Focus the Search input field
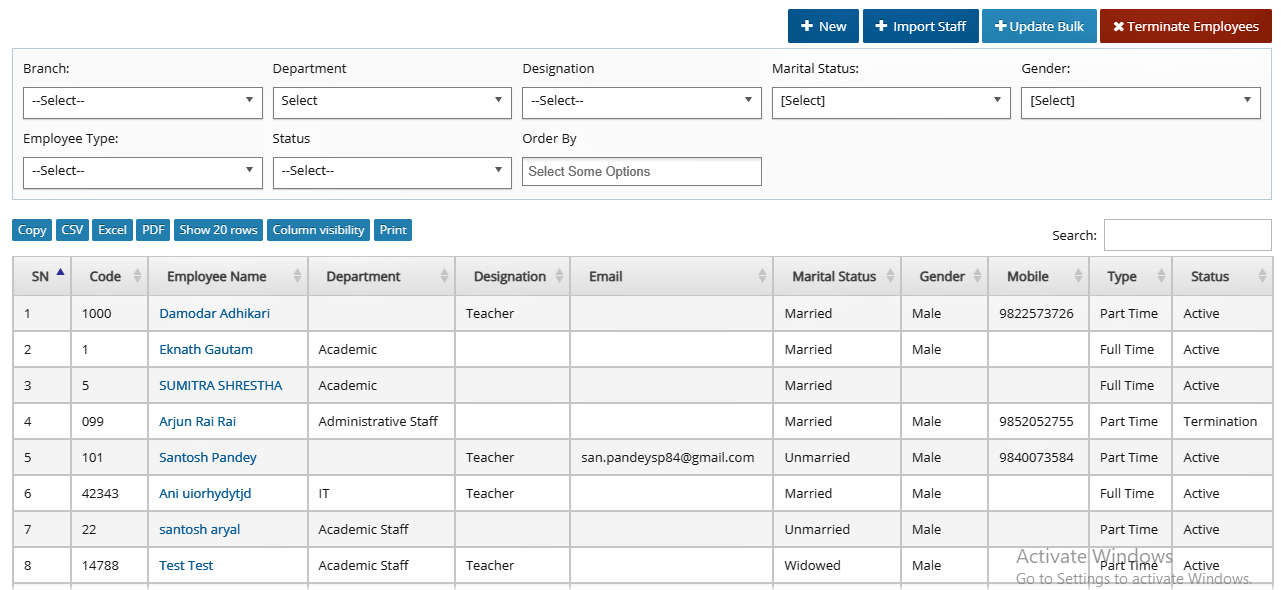This screenshot has width=1281, height=590. [1187, 235]
